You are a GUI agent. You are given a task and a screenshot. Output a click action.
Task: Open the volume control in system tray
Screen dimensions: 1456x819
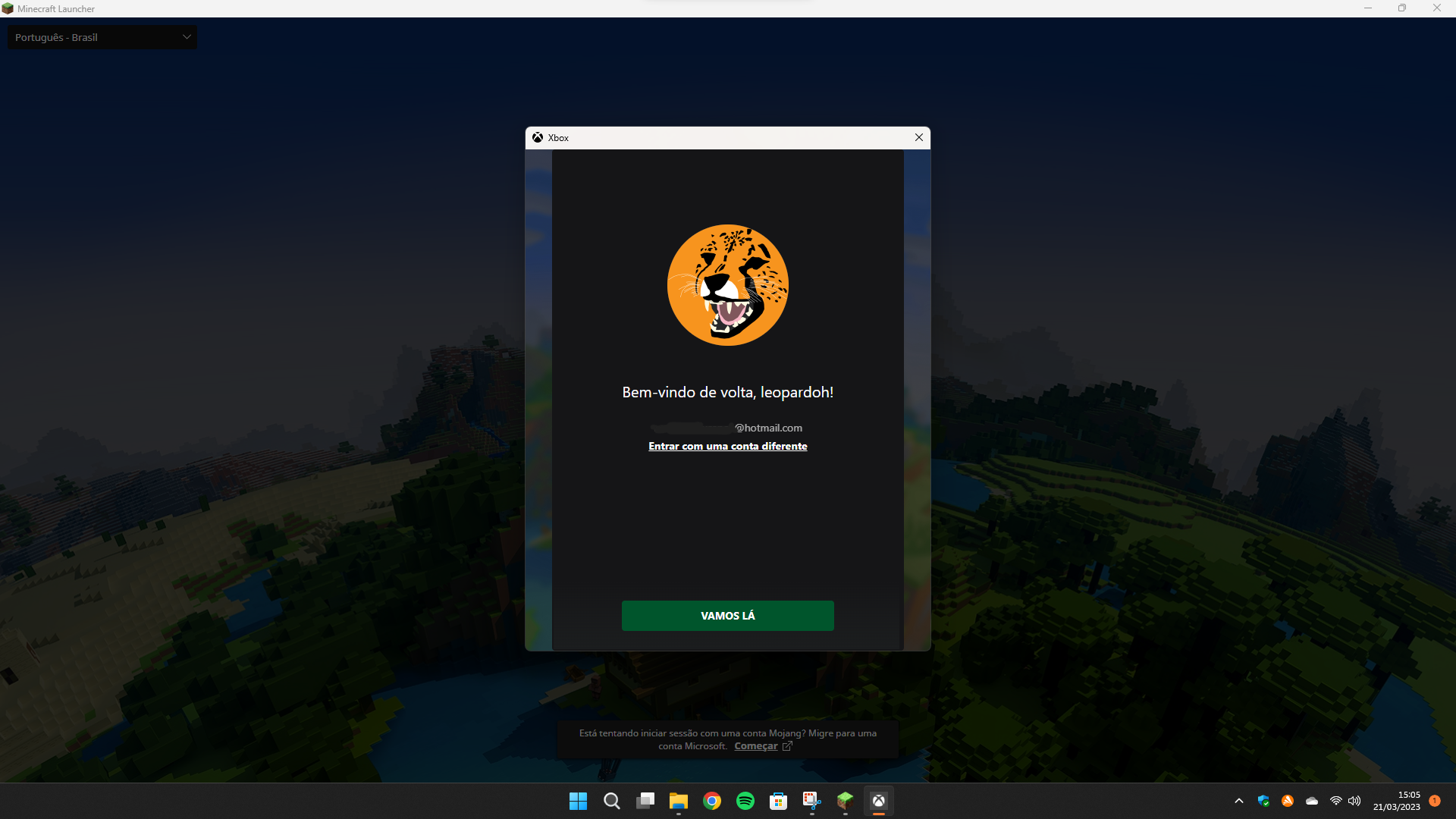(1354, 801)
